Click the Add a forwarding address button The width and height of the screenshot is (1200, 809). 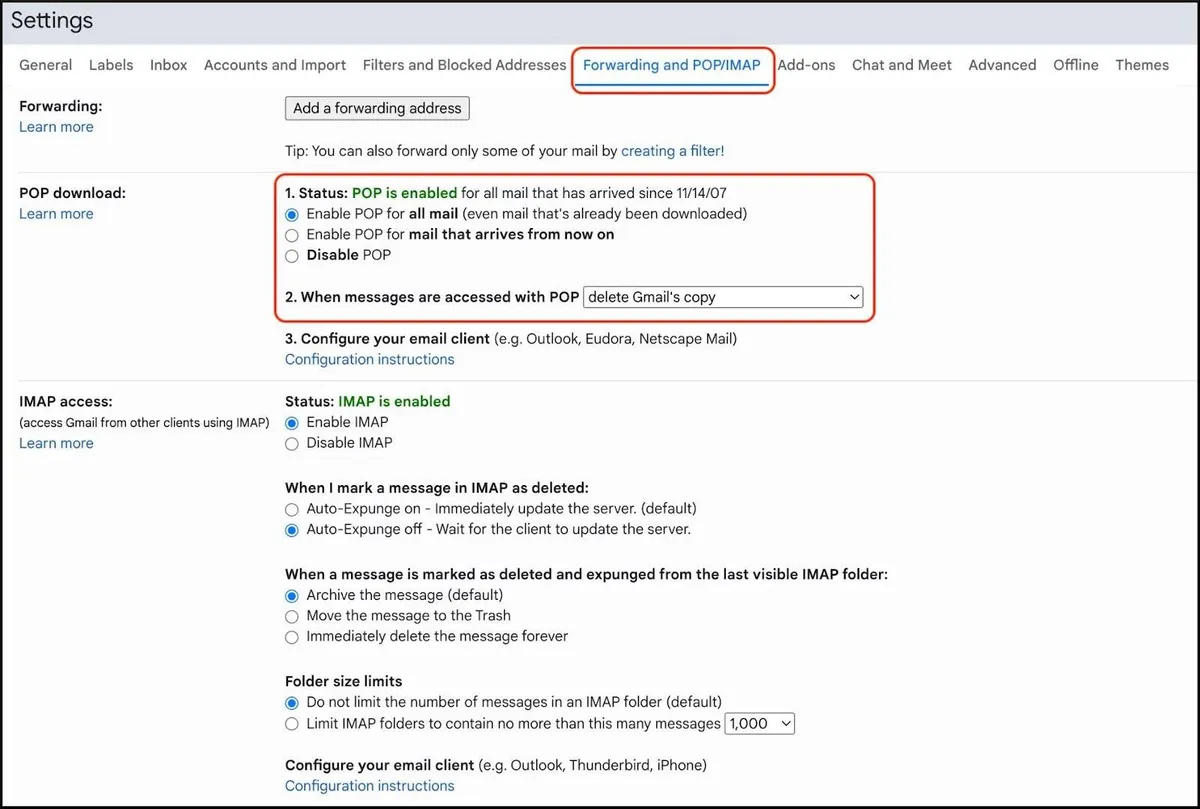(376, 108)
